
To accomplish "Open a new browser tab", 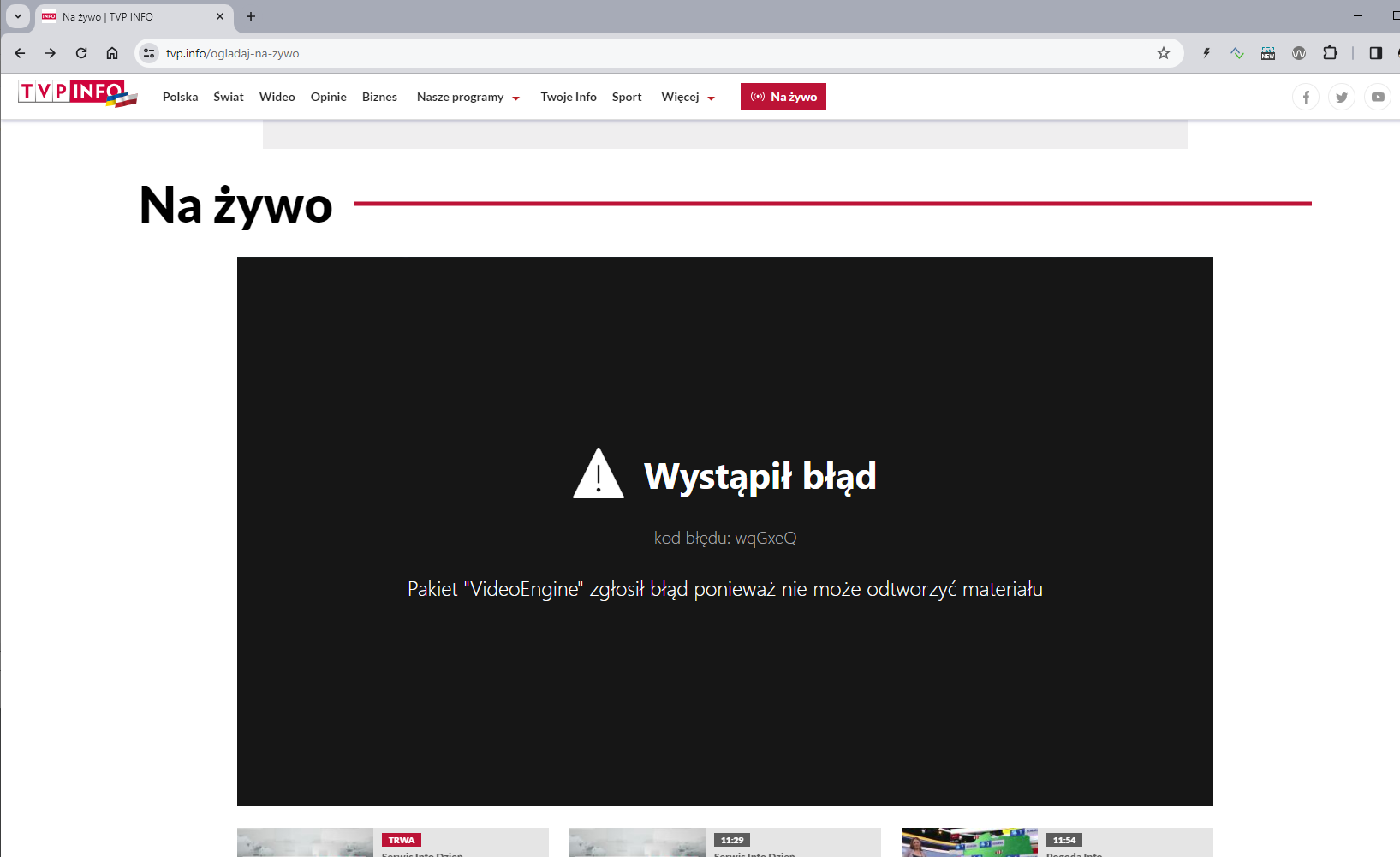I will pos(251,16).
